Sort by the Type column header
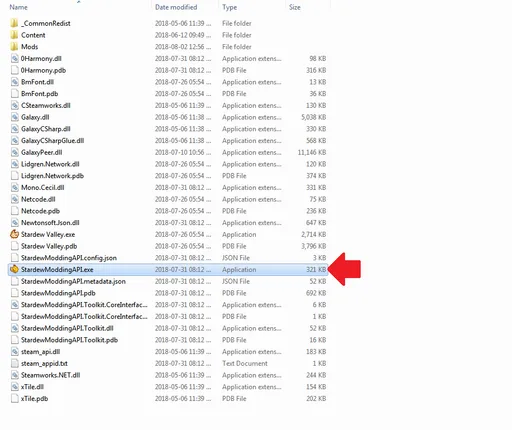The height and width of the screenshot is (430, 512). pyautogui.click(x=230, y=7)
